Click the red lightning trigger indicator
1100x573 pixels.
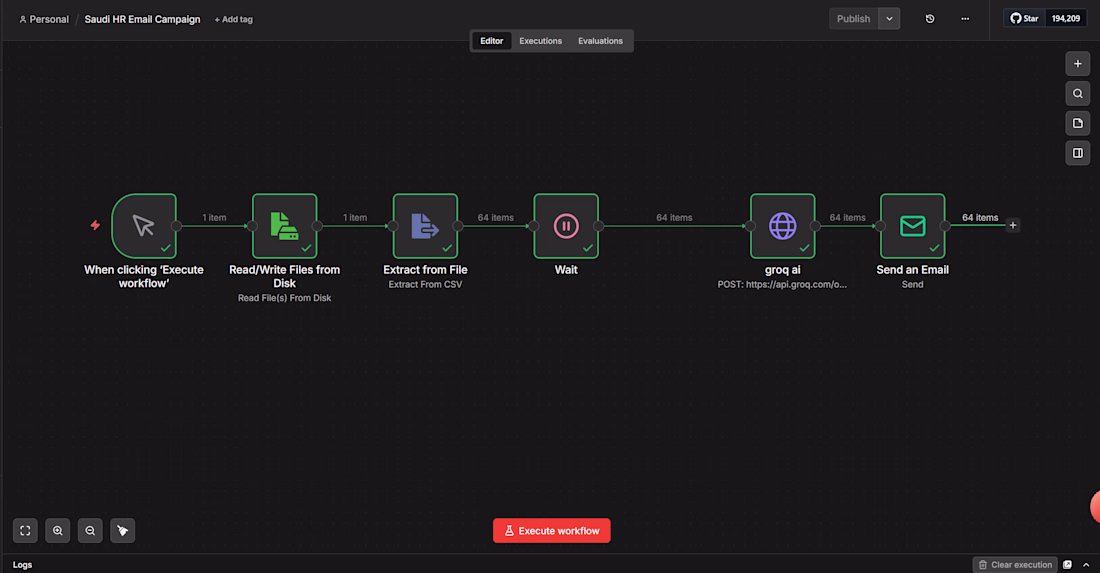click(95, 225)
